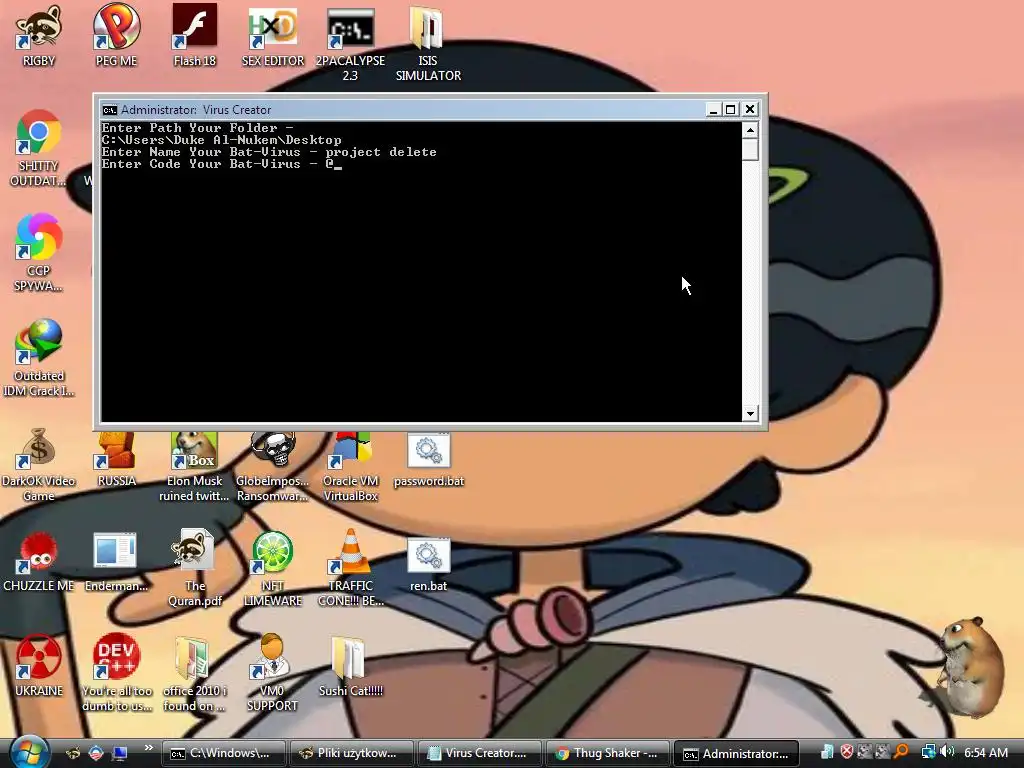Screen dimensions: 1024x768
Task: Select the password.bat file
Action: pos(428,460)
